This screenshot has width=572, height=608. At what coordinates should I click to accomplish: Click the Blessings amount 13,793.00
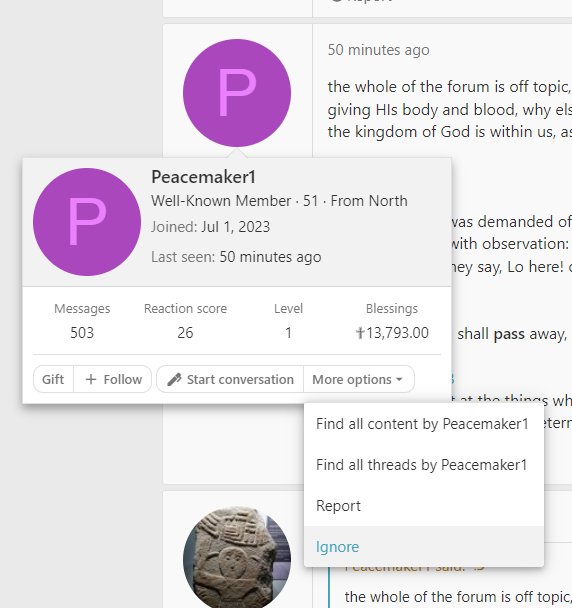(397, 333)
